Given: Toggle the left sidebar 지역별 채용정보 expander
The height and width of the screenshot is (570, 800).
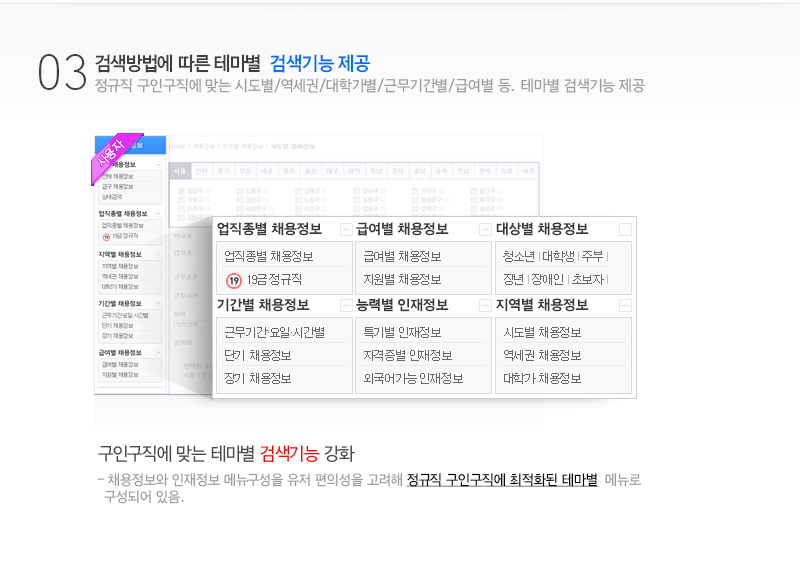Looking at the screenshot, I should pos(159,254).
